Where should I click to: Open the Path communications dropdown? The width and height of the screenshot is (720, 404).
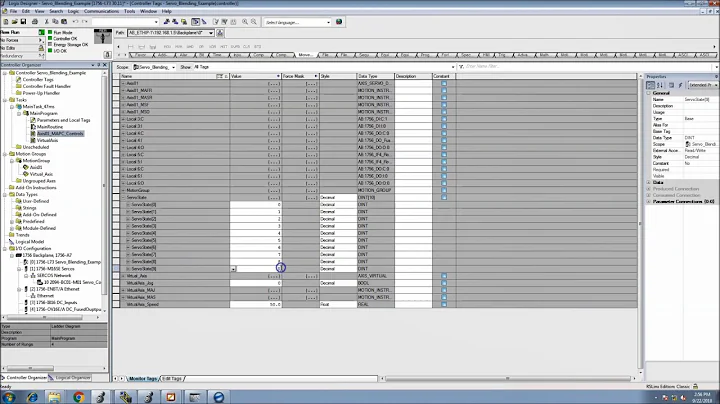coord(211,33)
